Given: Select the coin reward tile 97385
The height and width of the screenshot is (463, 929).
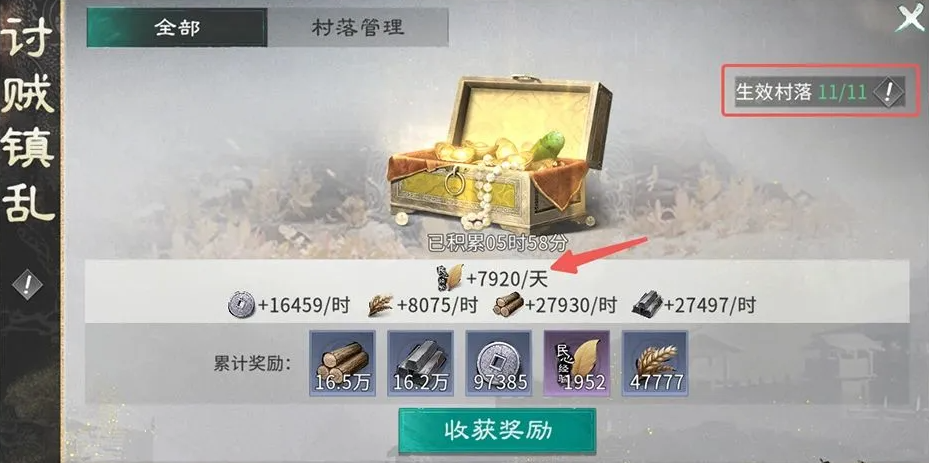Looking at the screenshot, I should [x=499, y=363].
